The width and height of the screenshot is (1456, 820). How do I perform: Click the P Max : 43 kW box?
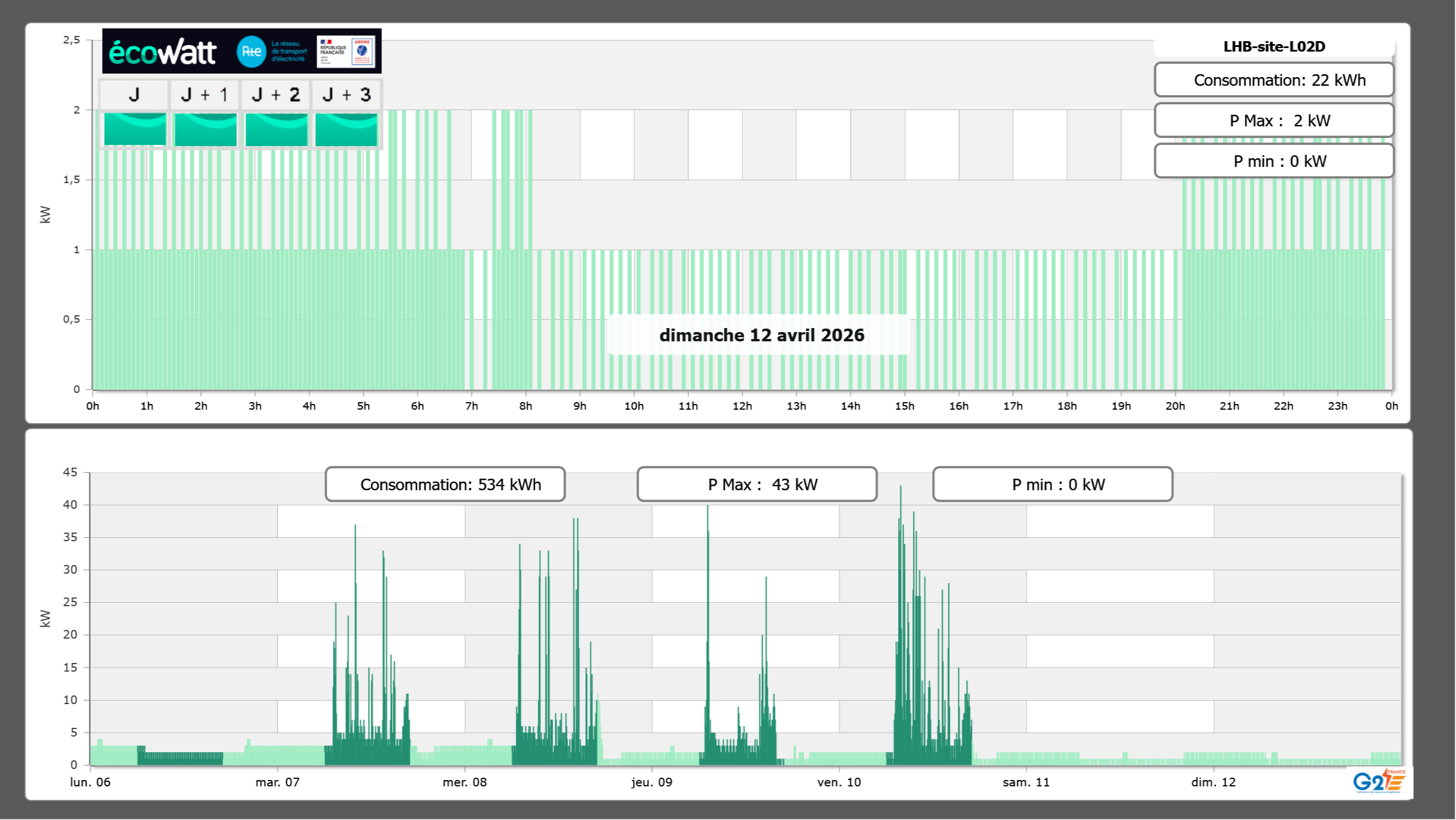click(x=757, y=484)
